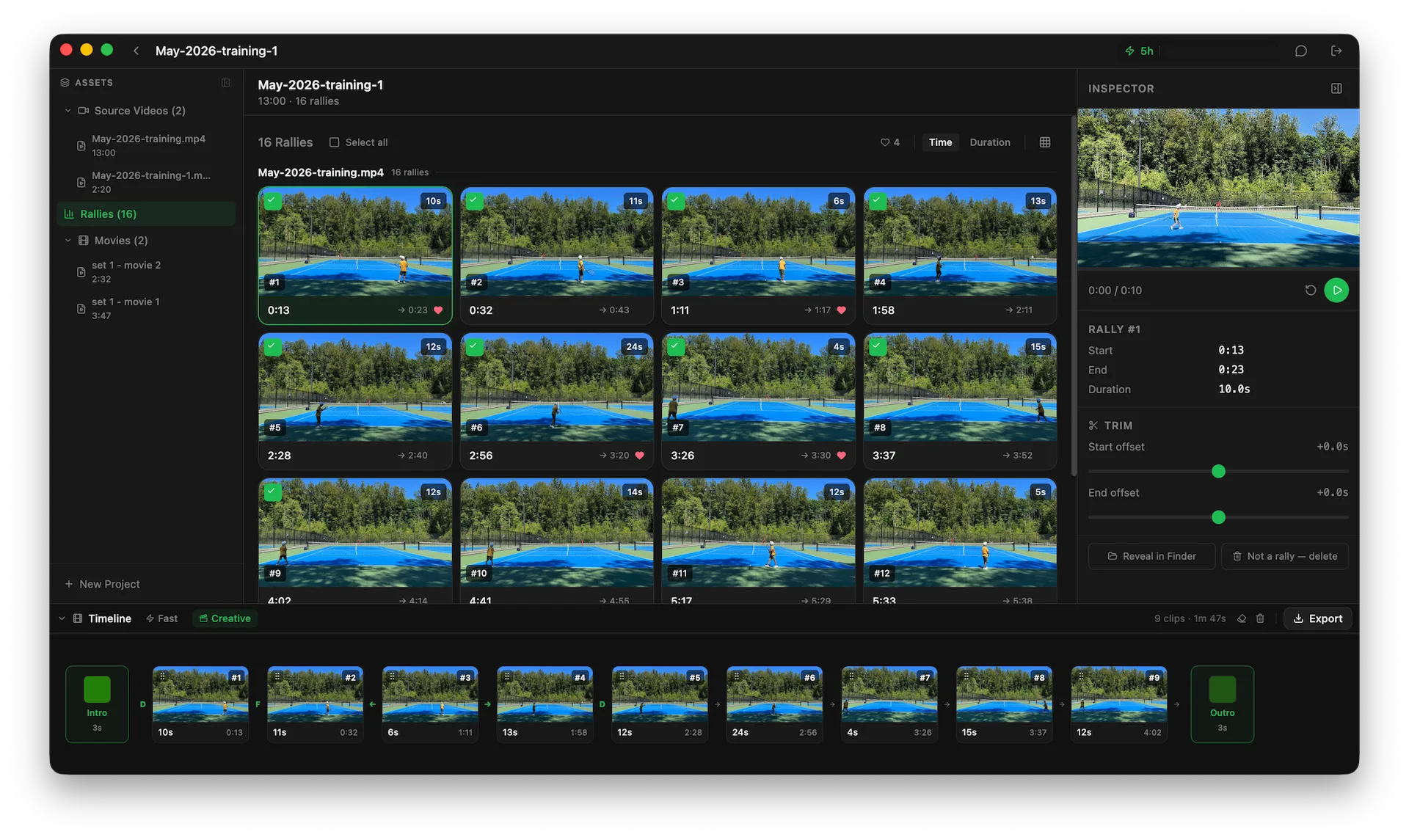The image size is (1409, 840).
Task: Click the Rallies bar chart icon in sidebar
Action: click(x=69, y=214)
